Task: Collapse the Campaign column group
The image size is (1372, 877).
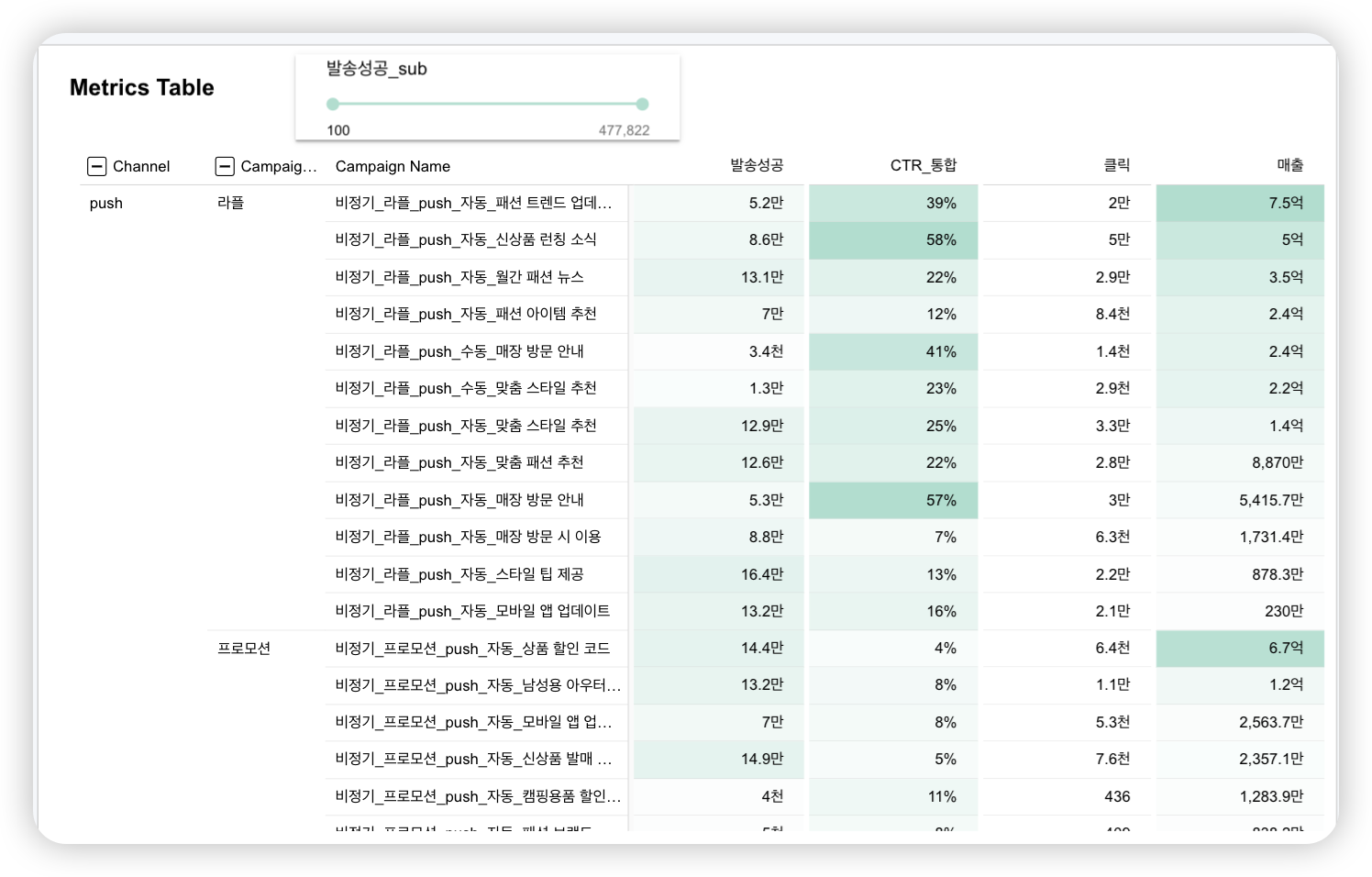Action: 225,166
